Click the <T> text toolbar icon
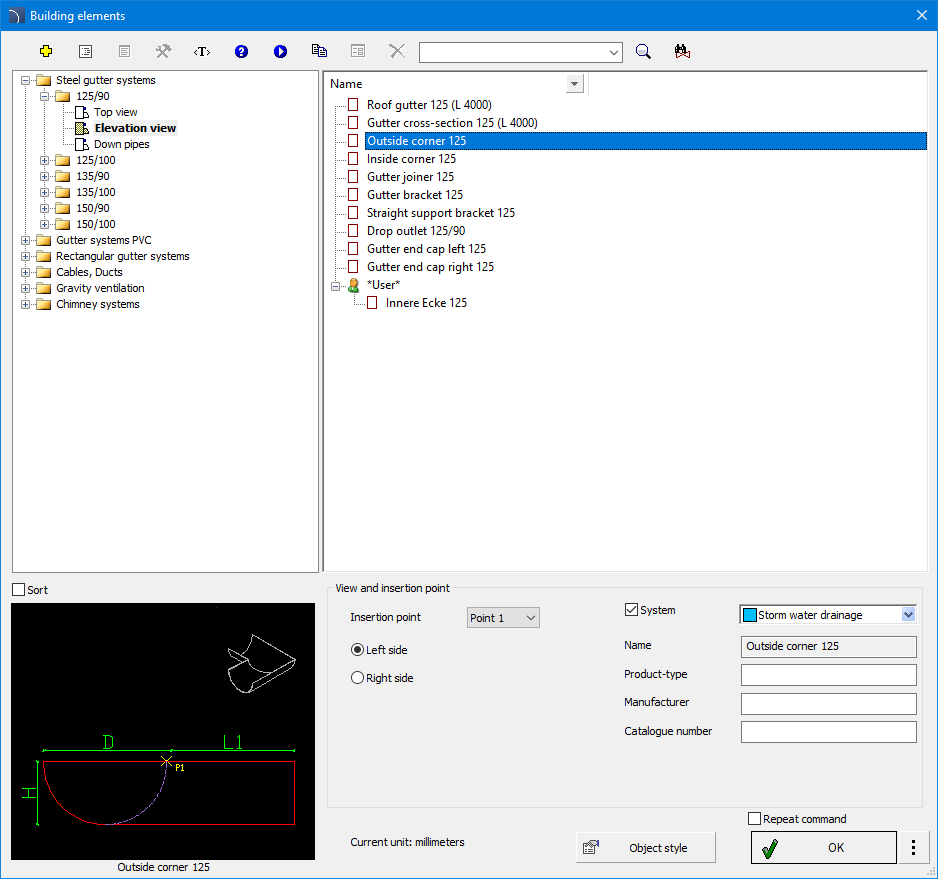938x879 pixels. coord(202,51)
